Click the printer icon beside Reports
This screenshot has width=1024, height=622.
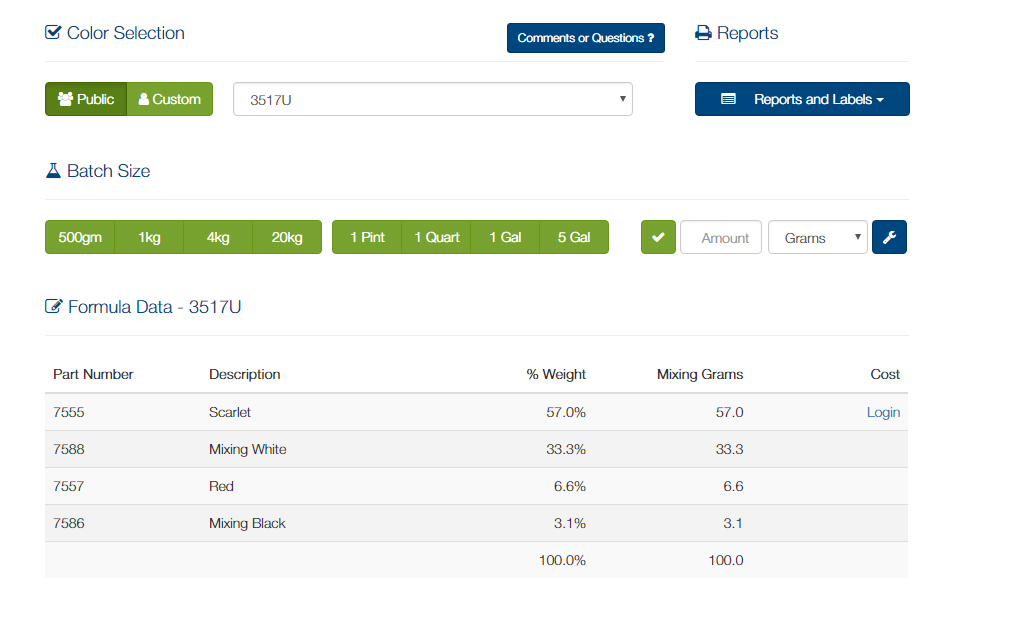pos(703,33)
